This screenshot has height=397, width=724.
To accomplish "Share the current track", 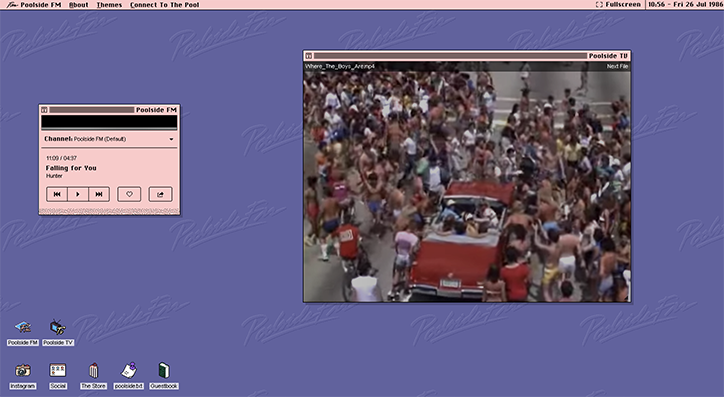I will (160, 194).
